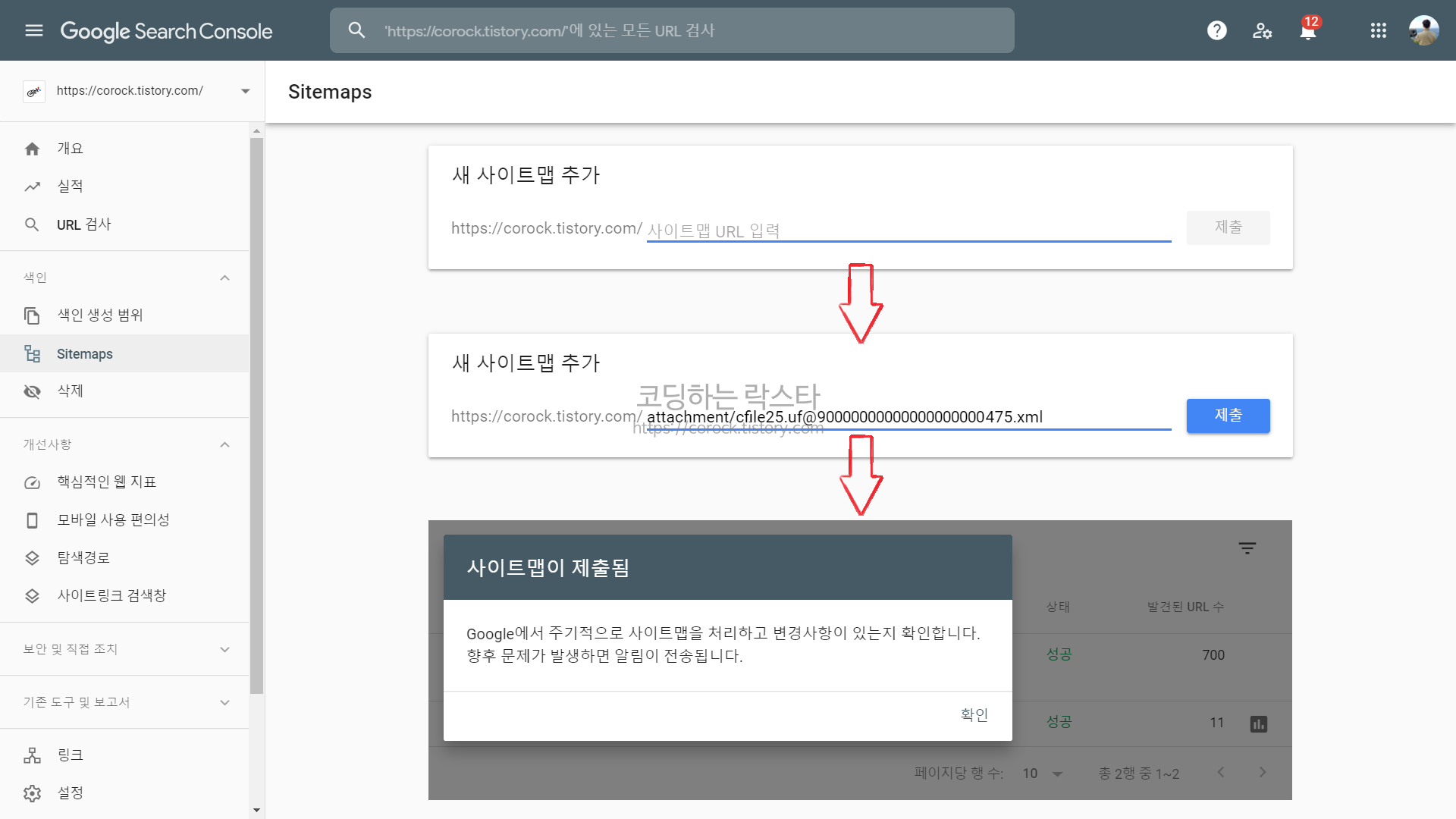Open user and permissions settings icon
The height and width of the screenshot is (819, 1456).
pos(1262,30)
